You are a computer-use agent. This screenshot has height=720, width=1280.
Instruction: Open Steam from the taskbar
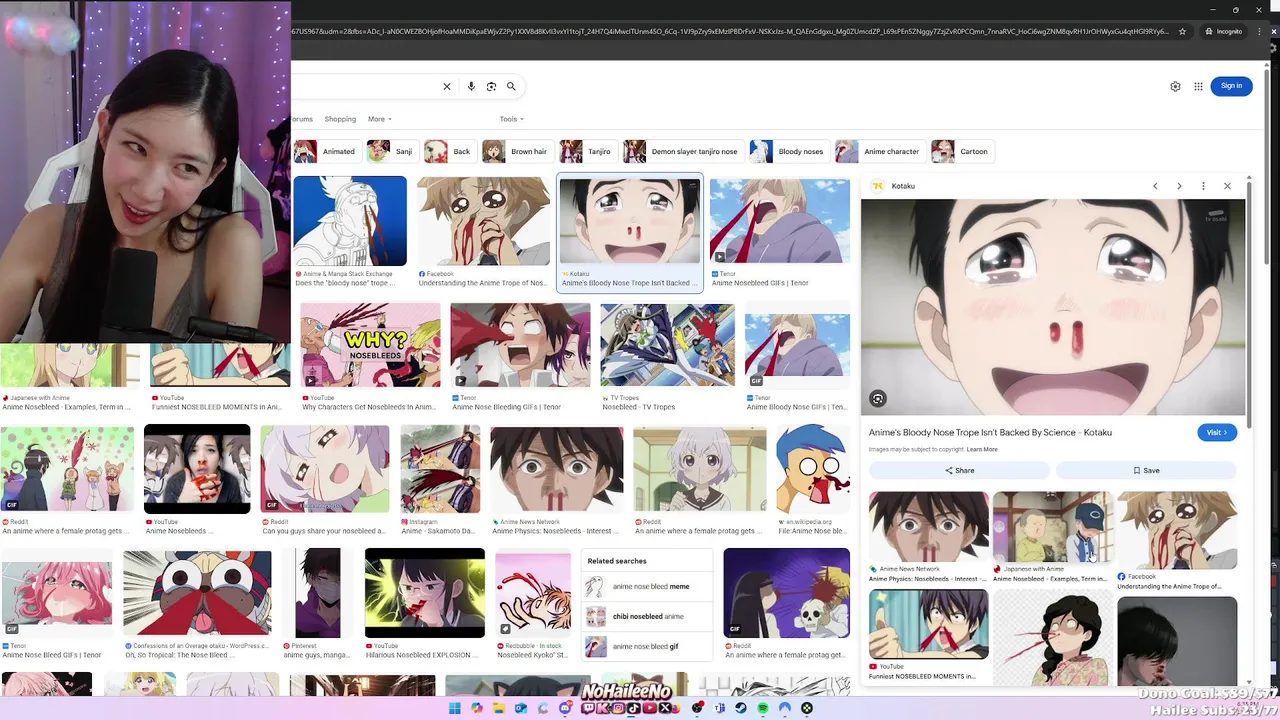tap(741, 708)
